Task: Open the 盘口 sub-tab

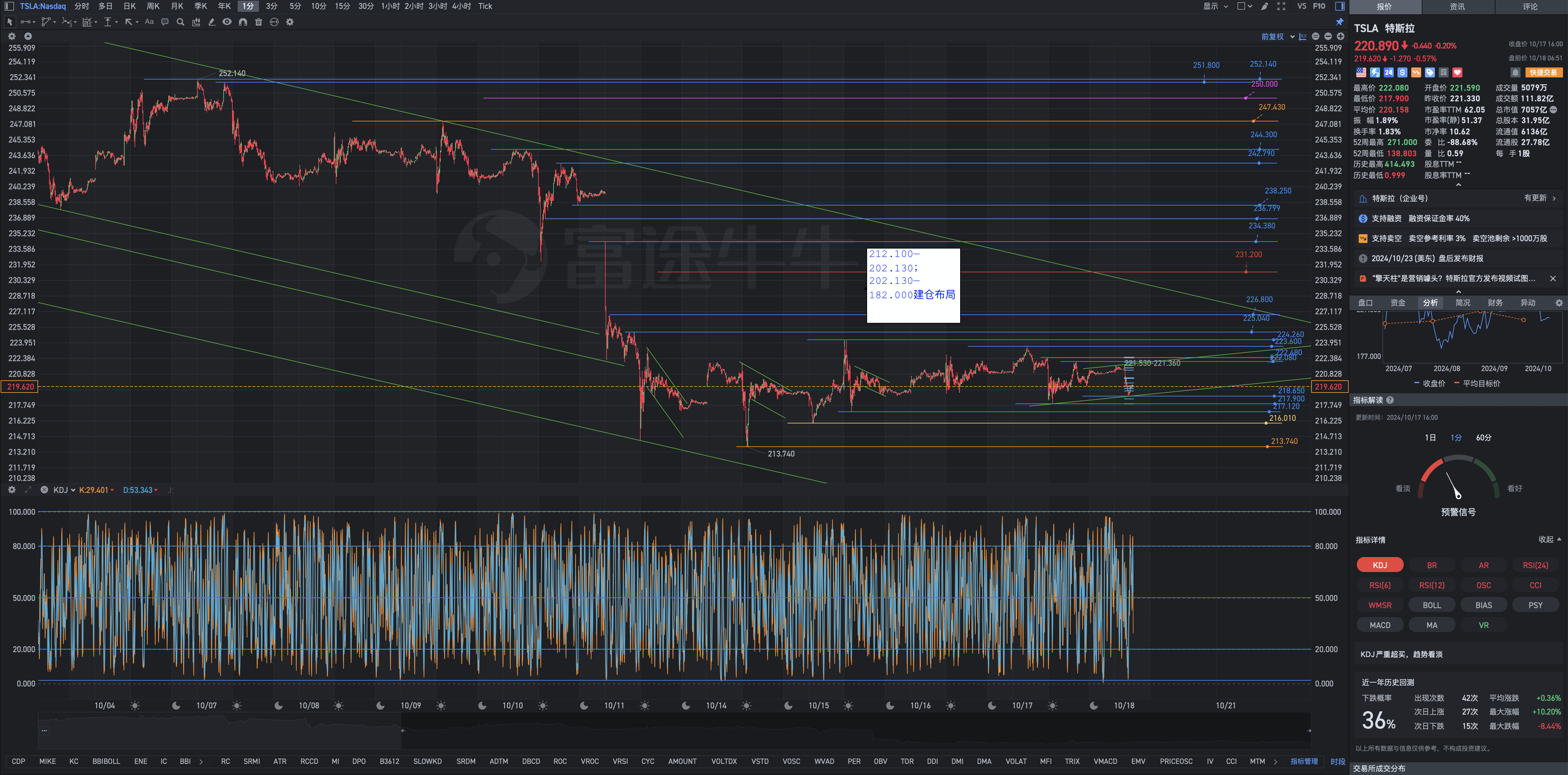Action: tap(1365, 303)
